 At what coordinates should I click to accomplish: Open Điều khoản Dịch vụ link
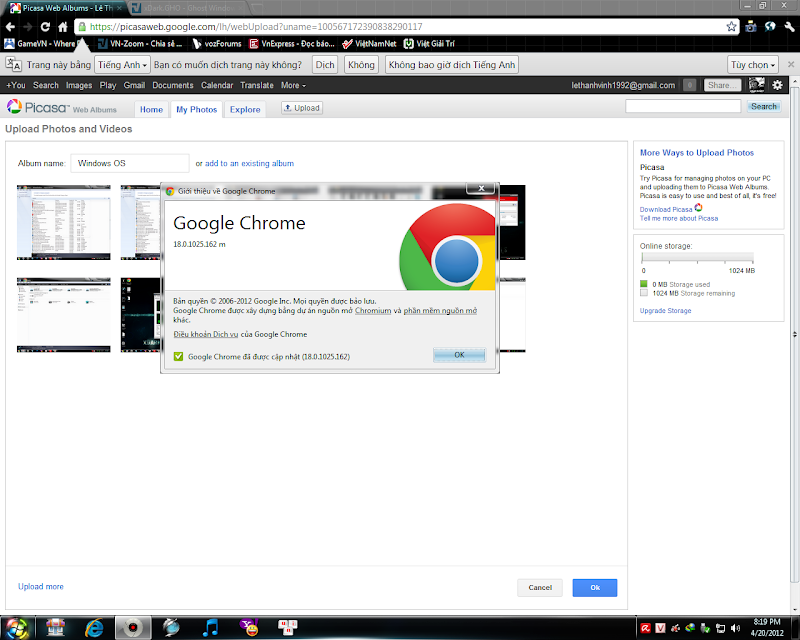coord(206,334)
